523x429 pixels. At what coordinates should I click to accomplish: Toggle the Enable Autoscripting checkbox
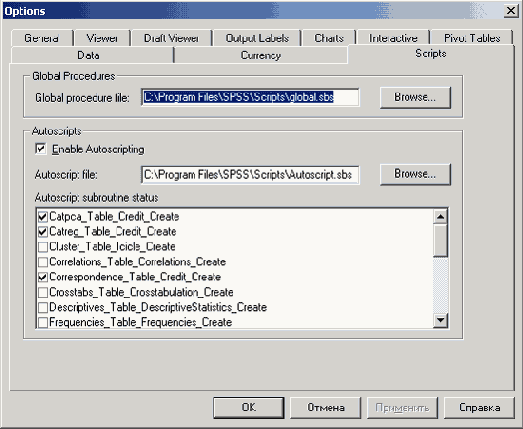[41, 149]
